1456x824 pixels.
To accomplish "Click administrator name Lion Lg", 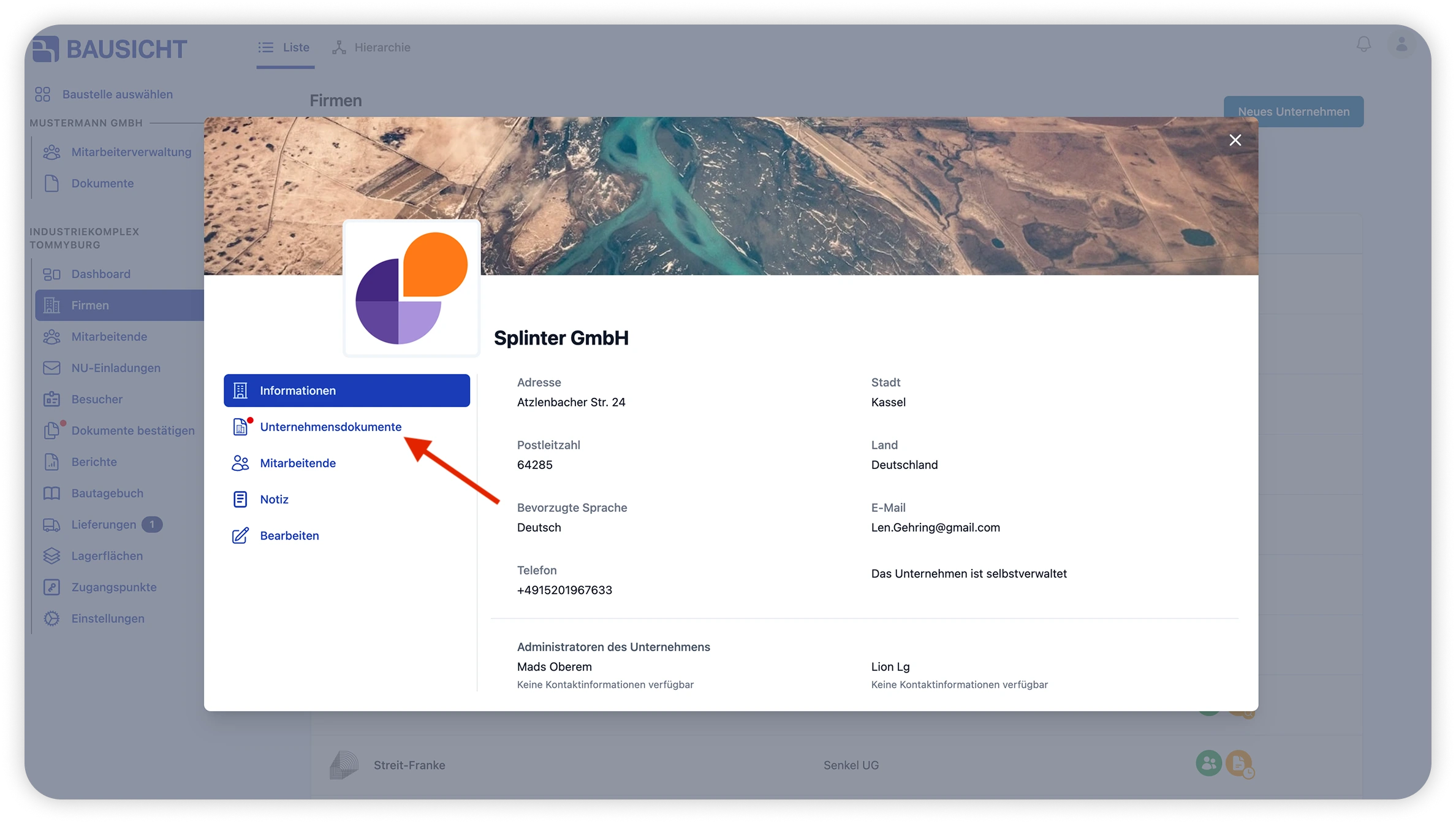I will (x=890, y=666).
